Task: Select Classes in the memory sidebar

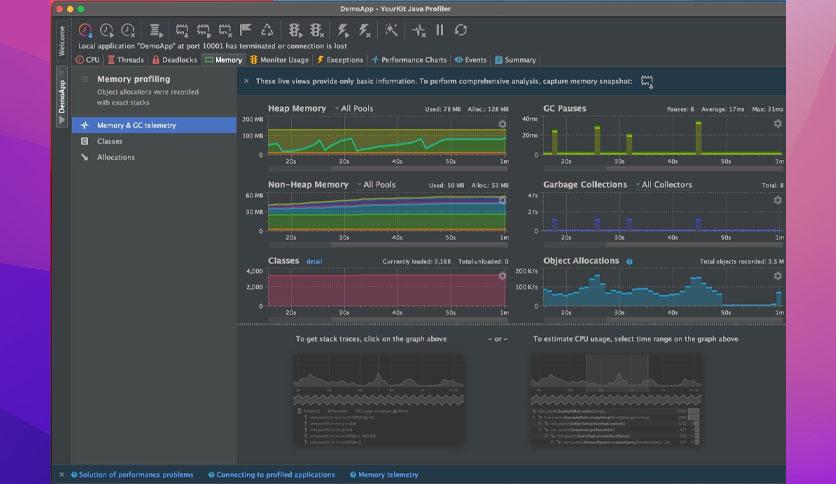Action: 110,141
